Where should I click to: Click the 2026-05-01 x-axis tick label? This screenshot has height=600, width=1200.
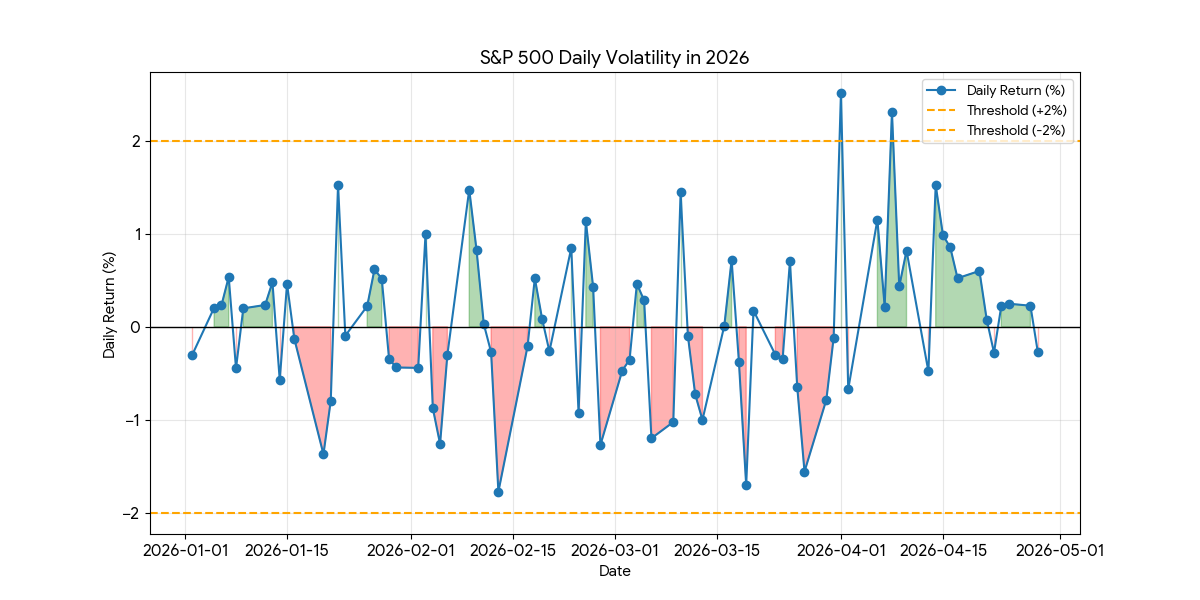click(1058, 549)
